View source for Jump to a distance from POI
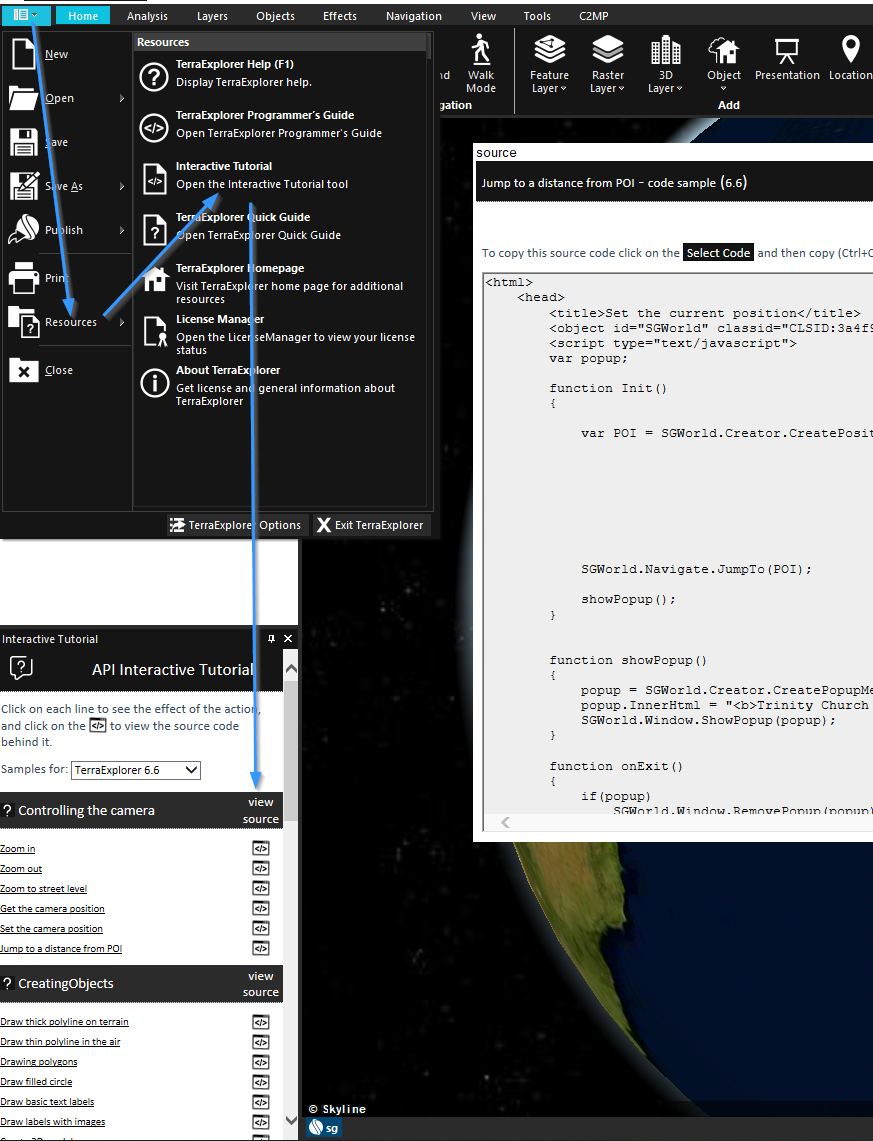Image resolution: width=873 pixels, height=1141 pixels. click(260, 948)
